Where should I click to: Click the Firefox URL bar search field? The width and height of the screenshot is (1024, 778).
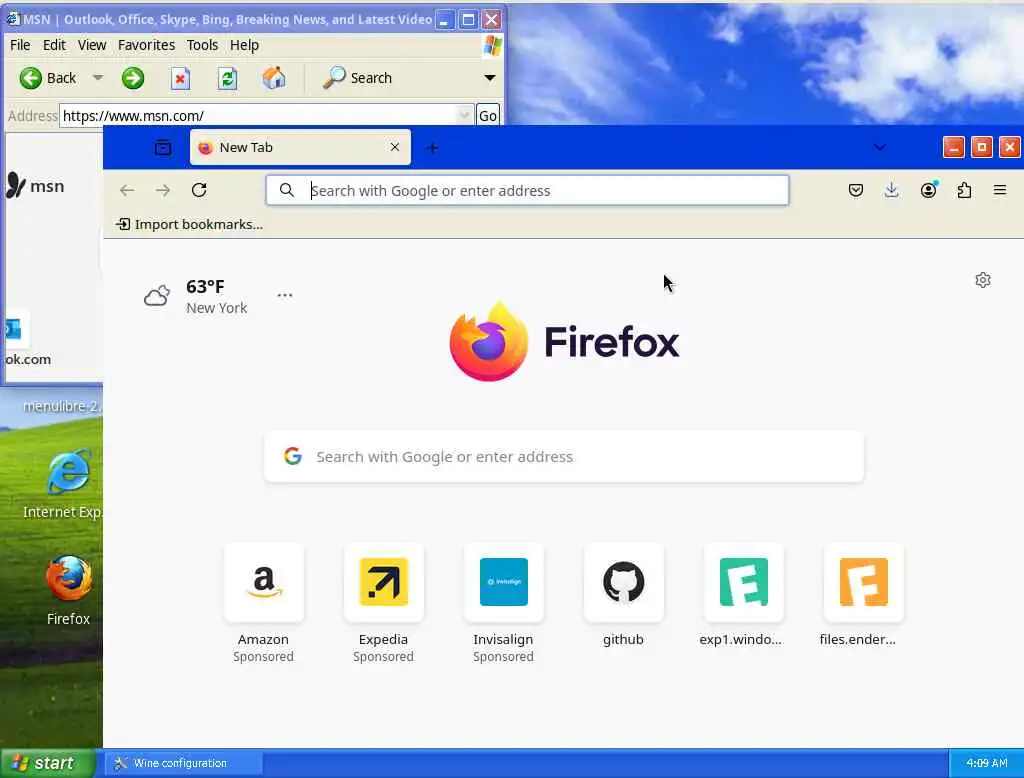(x=527, y=190)
